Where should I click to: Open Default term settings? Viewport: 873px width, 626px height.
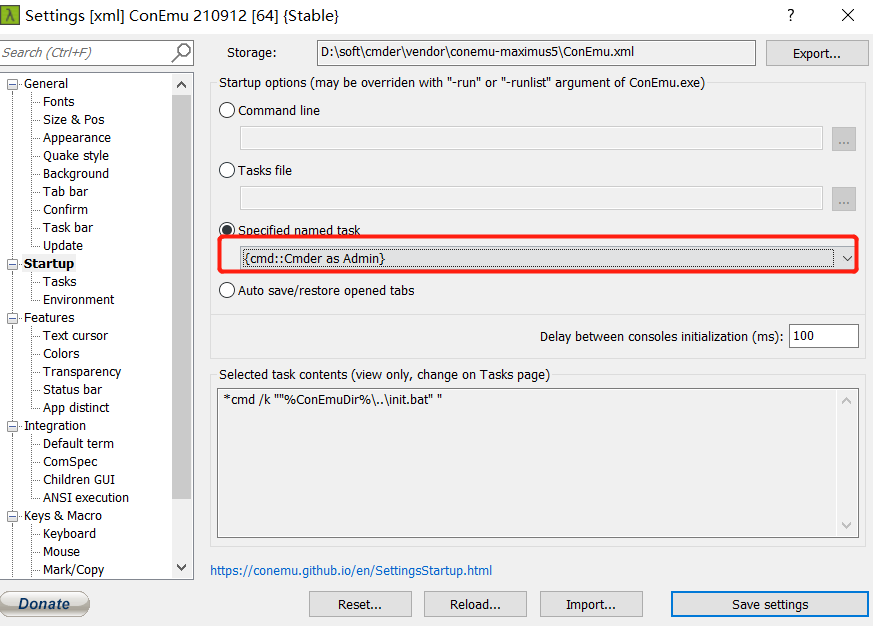(x=78, y=443)
